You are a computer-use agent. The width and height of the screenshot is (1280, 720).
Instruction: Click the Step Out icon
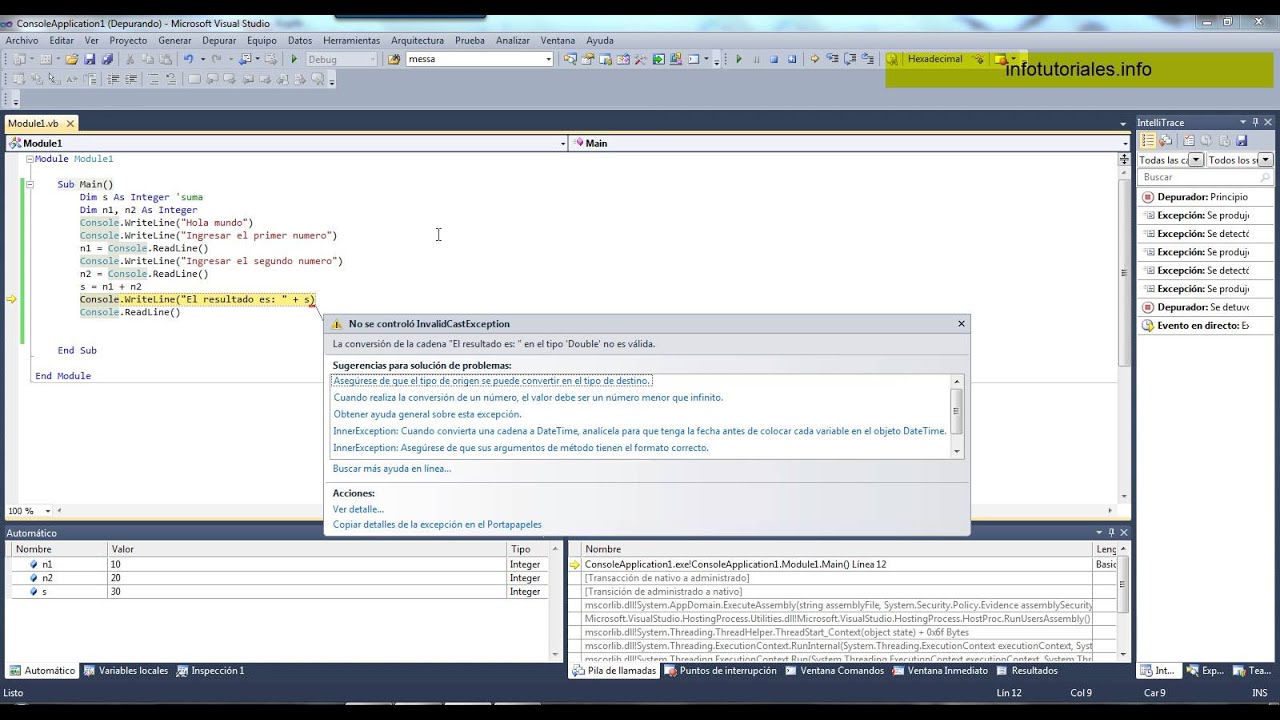(867, 59)
